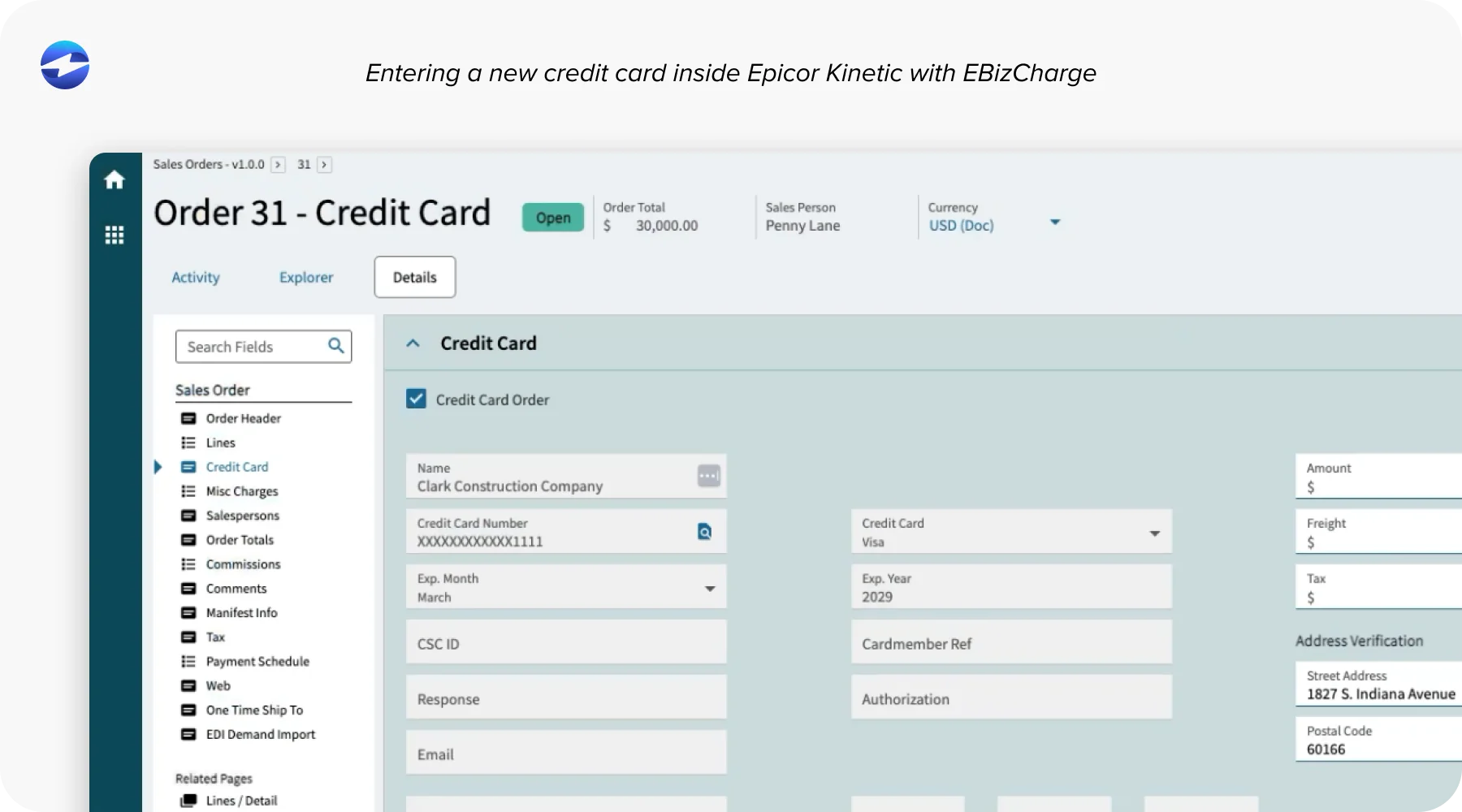The height and width of the screenshot is (812, 1462).
Task: Click the Exp. Year field showing 2029
Action: [1011, 587]
